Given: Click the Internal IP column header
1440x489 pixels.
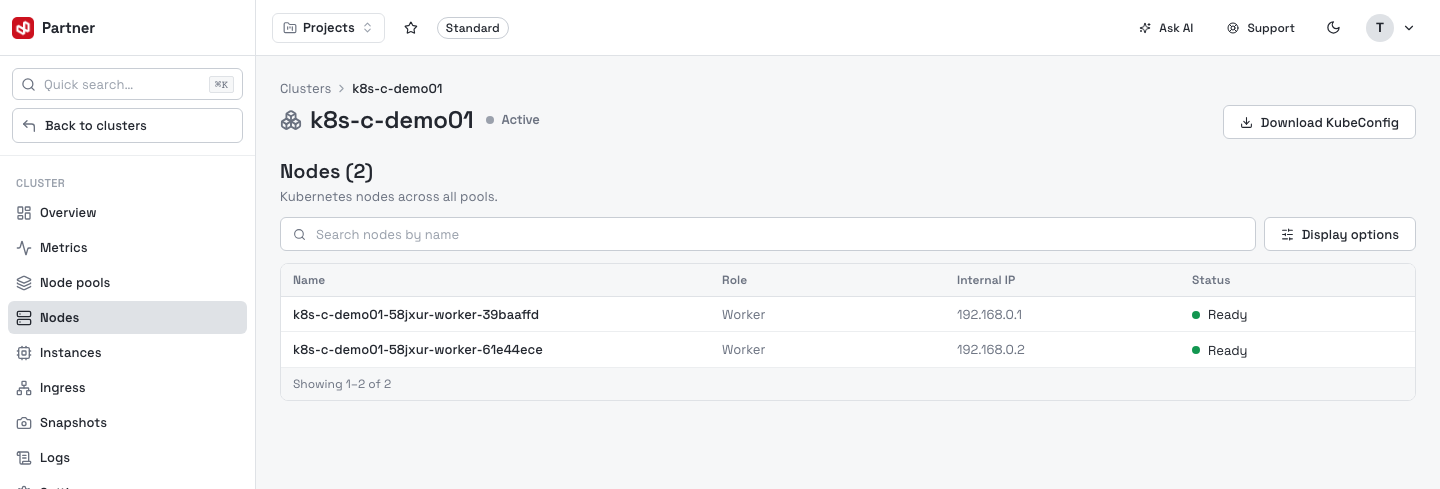Looking at the screenshot, I should click(986, 280).
